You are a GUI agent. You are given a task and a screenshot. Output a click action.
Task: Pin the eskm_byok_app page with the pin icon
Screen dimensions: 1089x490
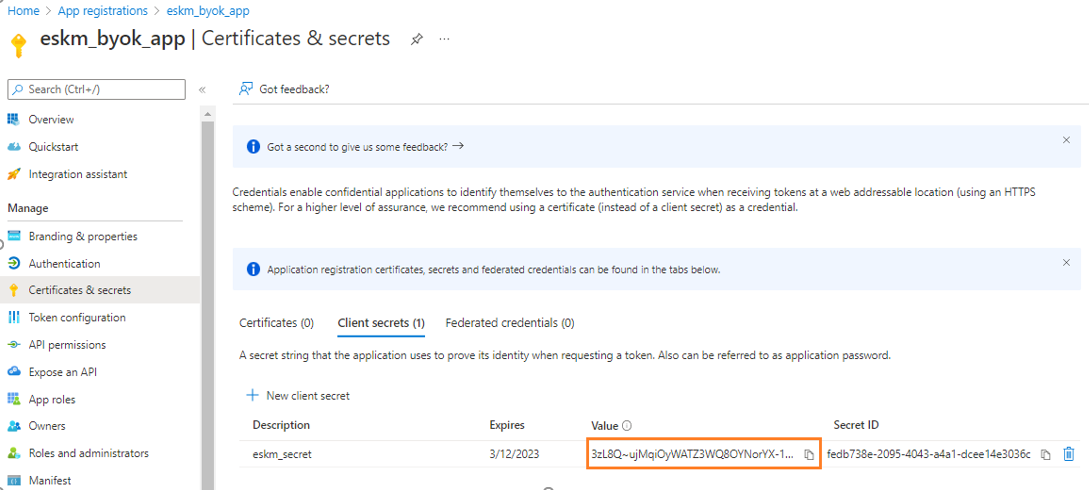click(416, 39)
